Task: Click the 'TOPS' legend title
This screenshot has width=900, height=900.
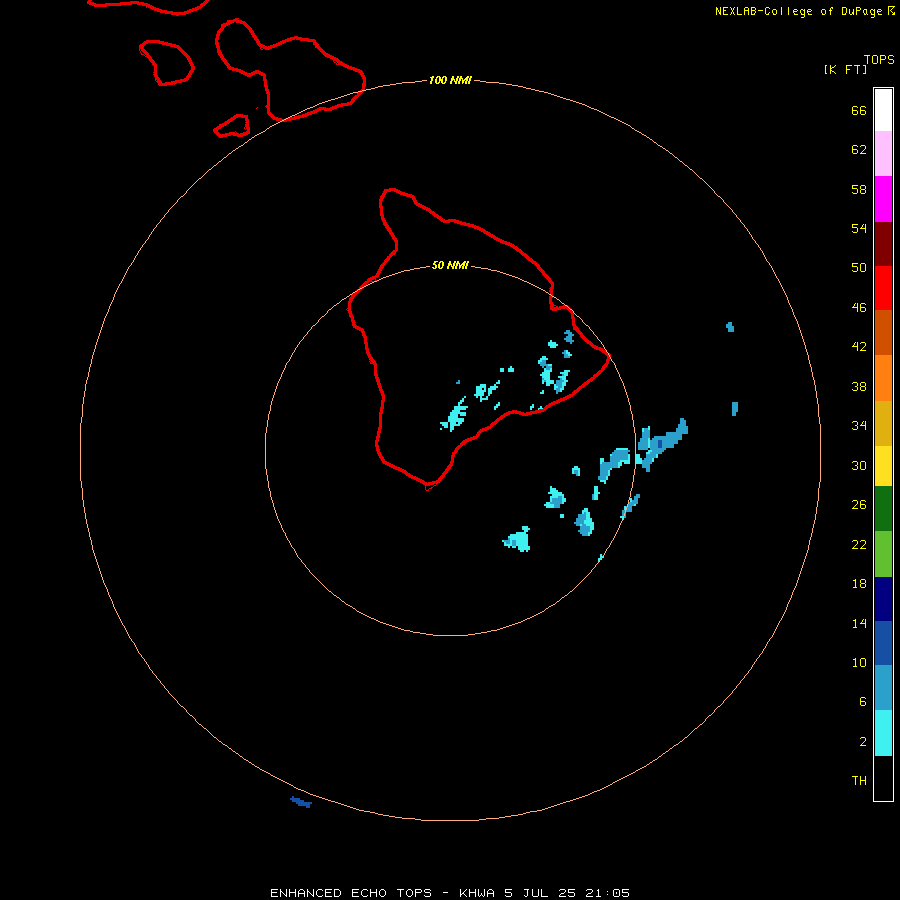Action: tap(879, 59)
